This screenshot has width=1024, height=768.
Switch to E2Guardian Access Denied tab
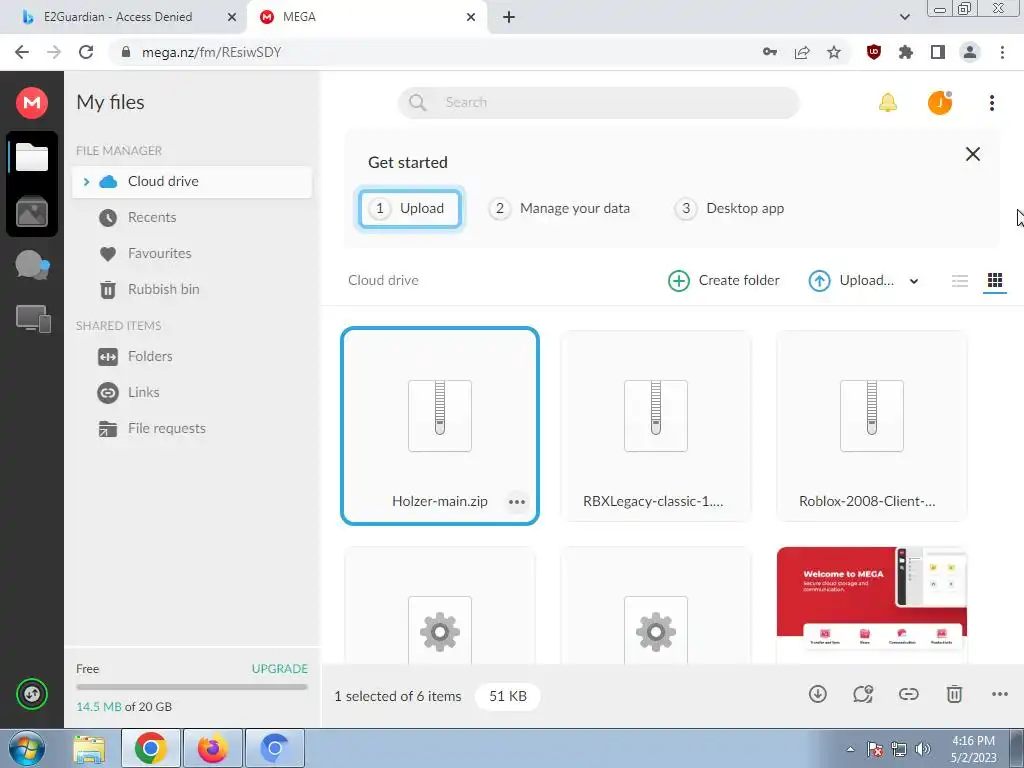tap(118, 17)
